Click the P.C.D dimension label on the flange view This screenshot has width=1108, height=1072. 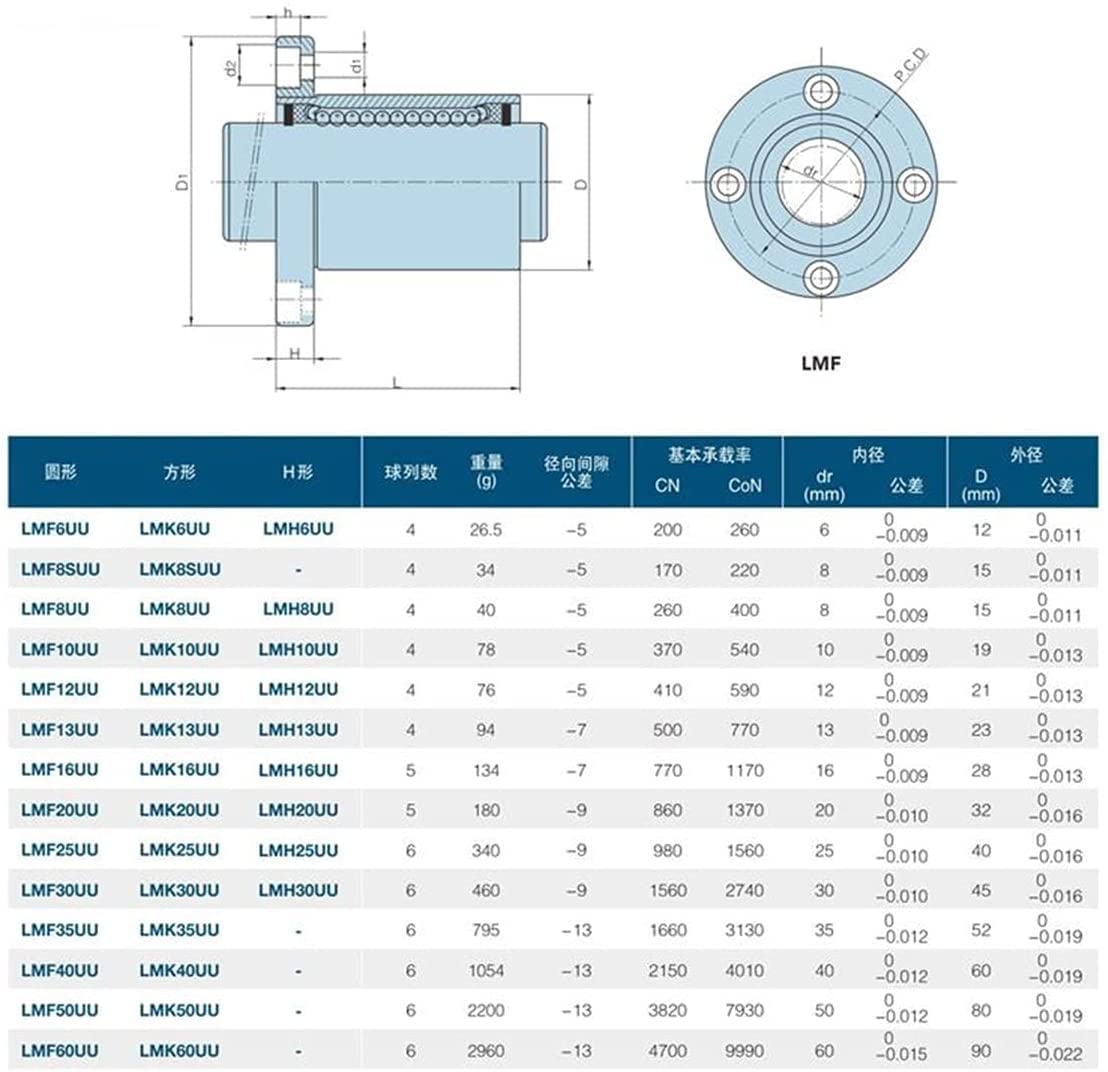pyautogui.click(x=911, y=65)
